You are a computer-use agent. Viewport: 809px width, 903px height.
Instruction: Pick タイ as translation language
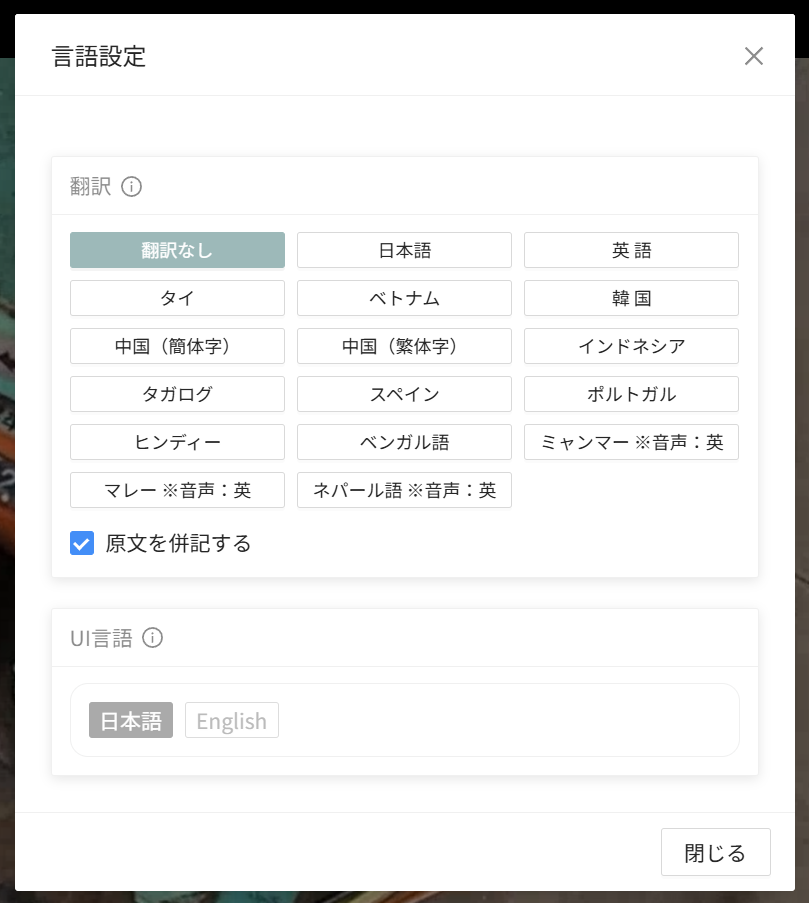[x=177, y=298]
